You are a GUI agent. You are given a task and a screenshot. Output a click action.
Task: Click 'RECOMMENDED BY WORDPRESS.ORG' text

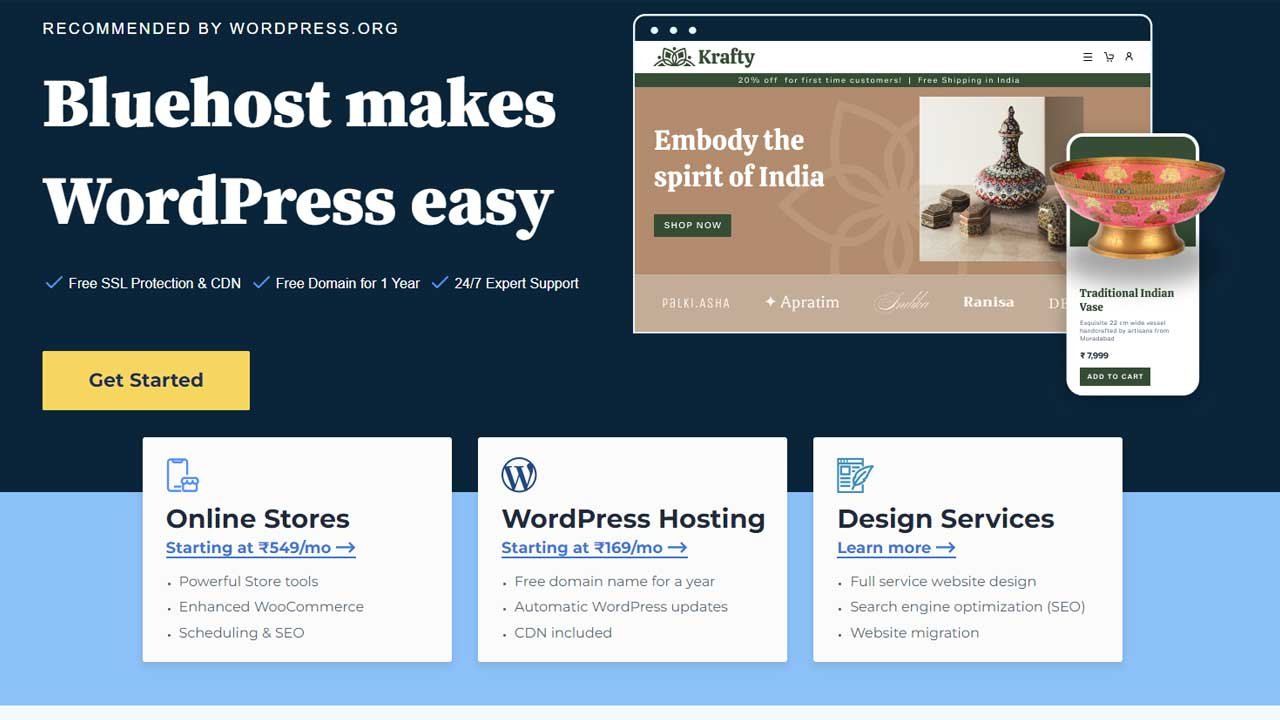(x=221, y=28)
